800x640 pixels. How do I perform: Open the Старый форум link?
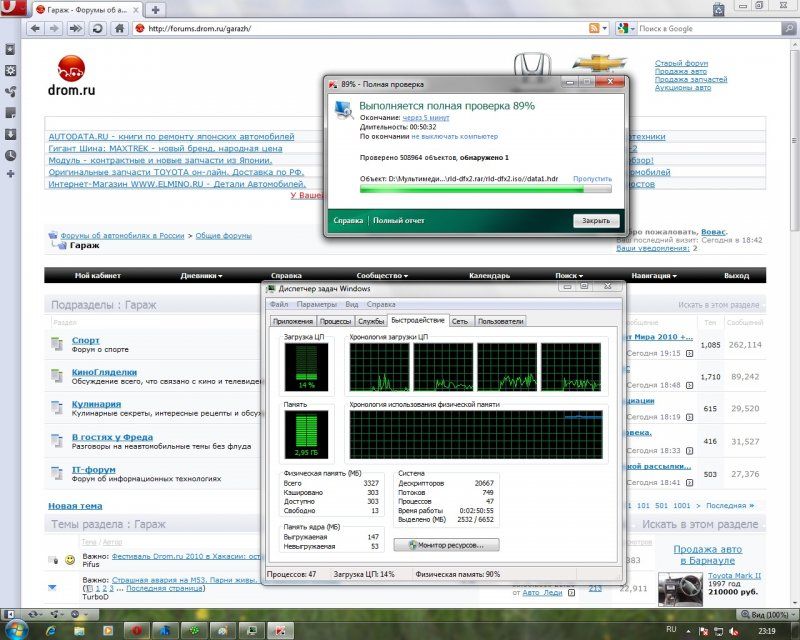point(681,63)
